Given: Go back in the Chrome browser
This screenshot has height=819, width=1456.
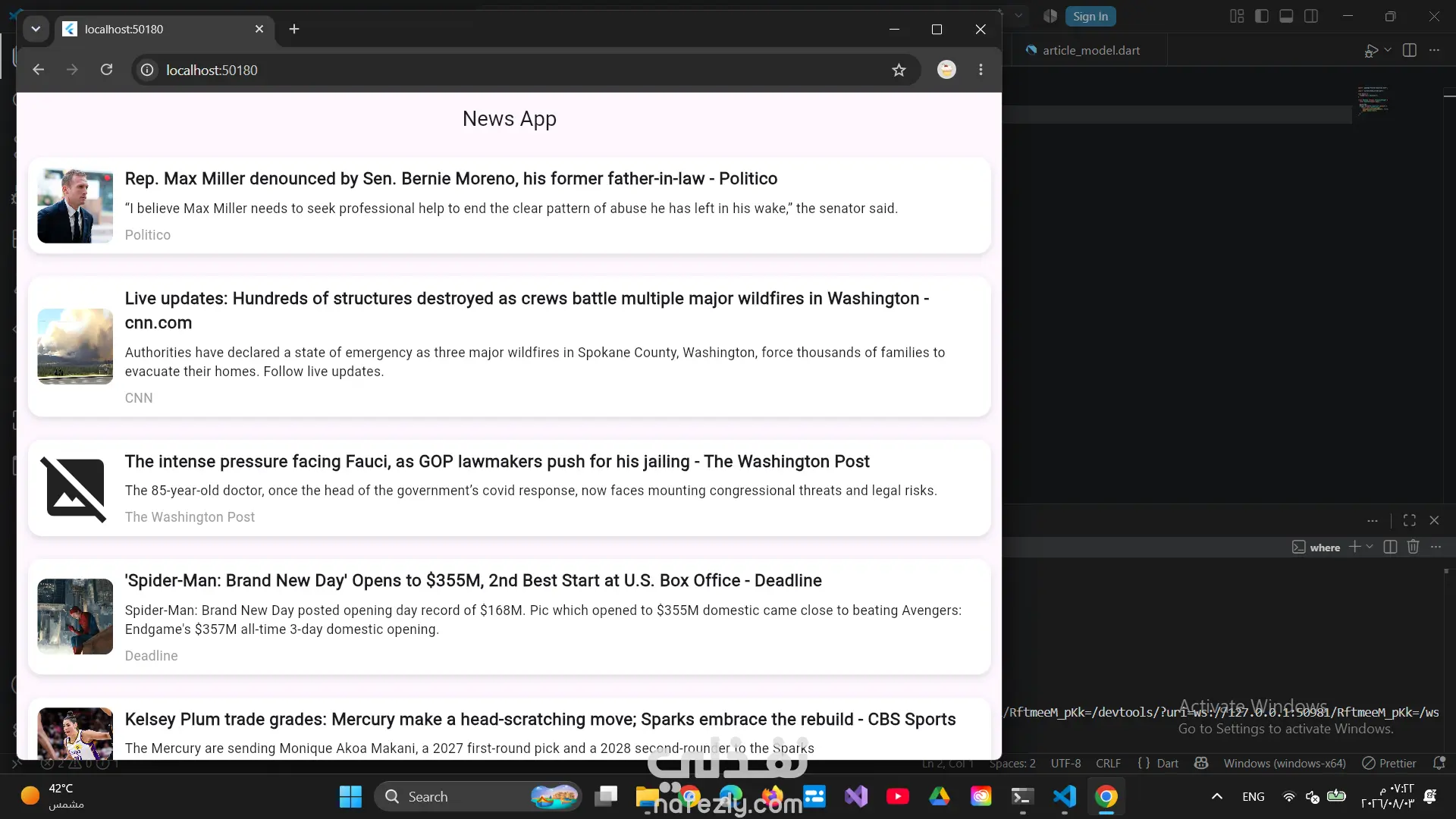Looking at the screenshot, I should [x=39, y=70].
